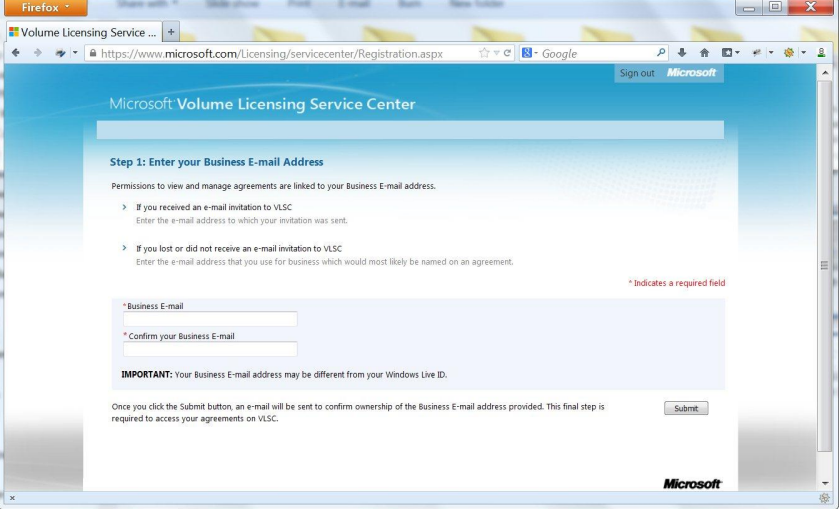Click the toolbar icon right of the Bookmarks icon
839x509 pixels.
click(x=757, y=52)
